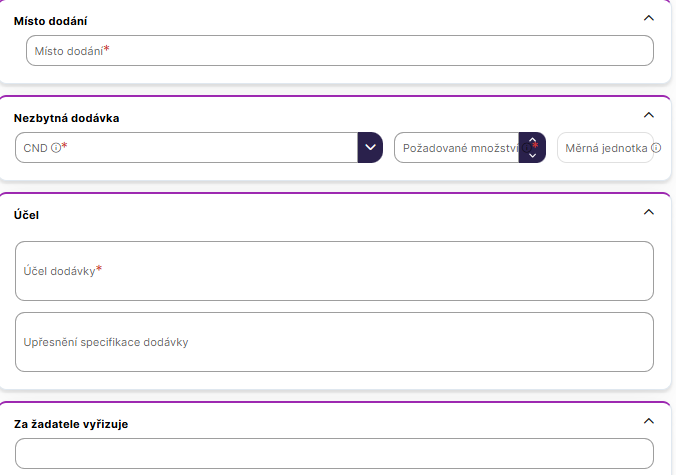
Task: Focus the Upřesnění specifikace dodávky field
Action: coord(334,342)
